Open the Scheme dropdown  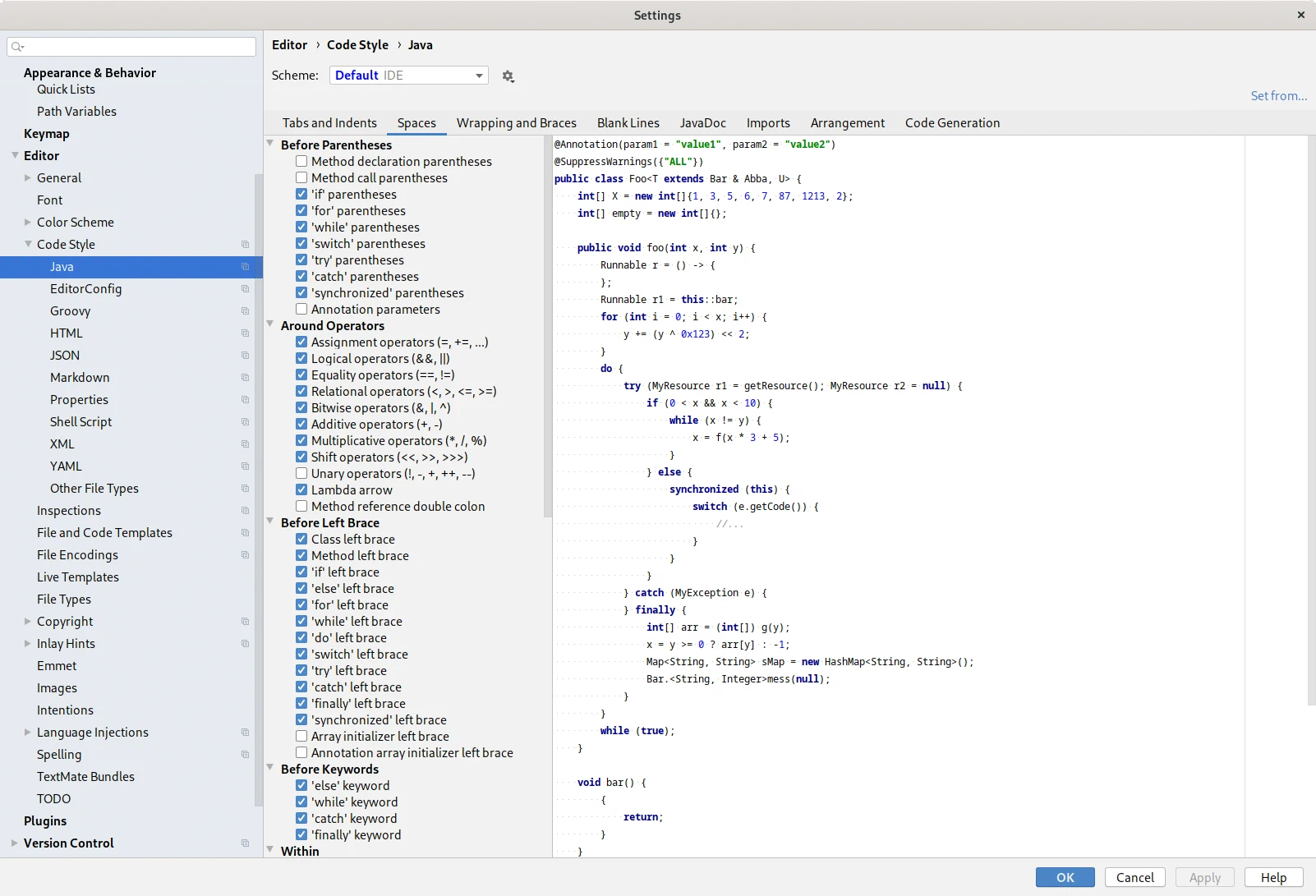click(408, 76)
